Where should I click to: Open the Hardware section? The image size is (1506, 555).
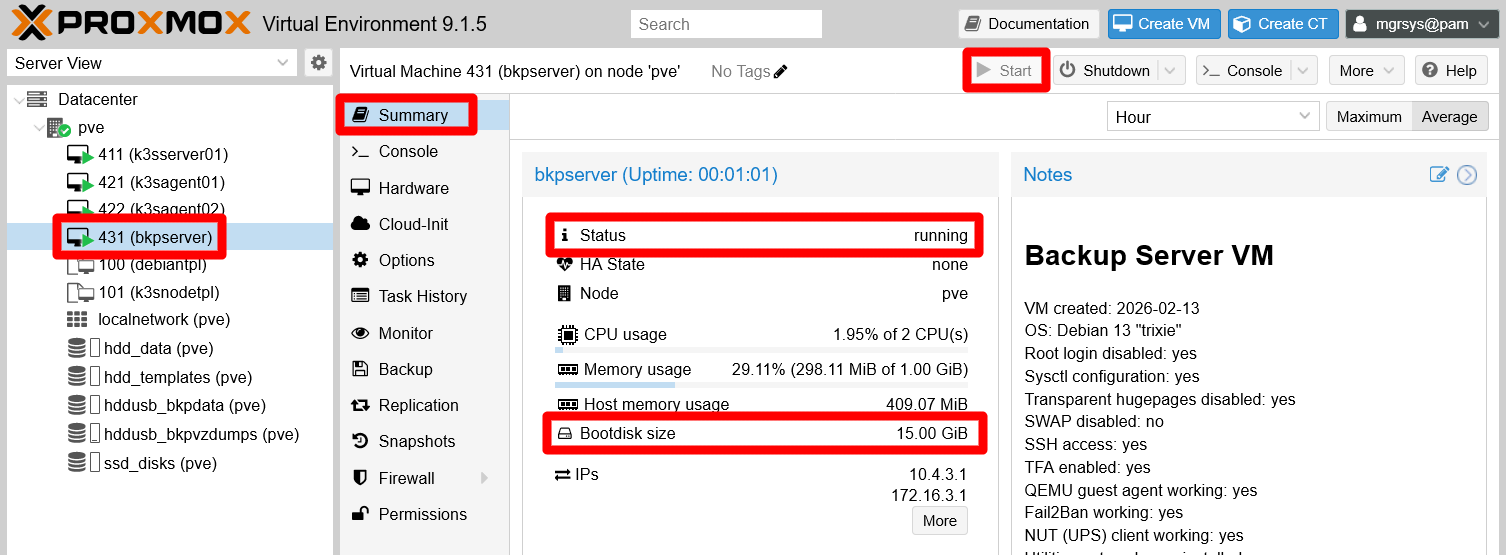click(x=424, y=188)
